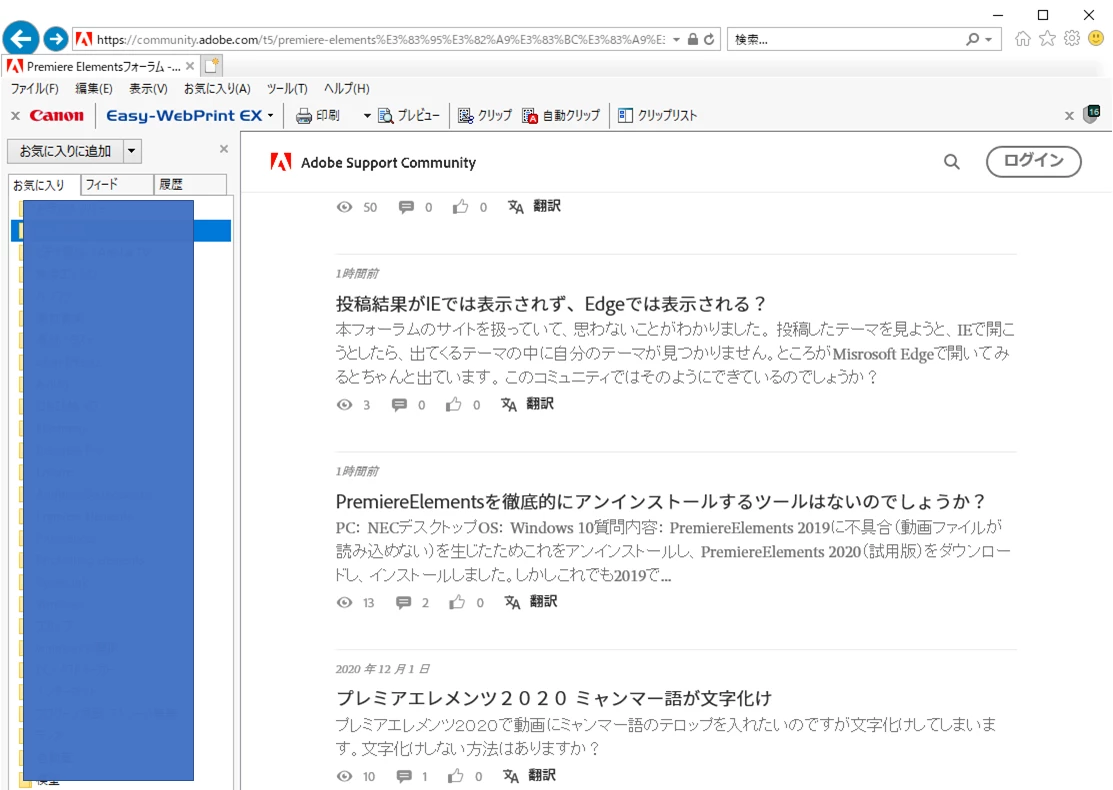Close the Premiere Elements forum tab

pyautogui.click(x=190, y=66)
